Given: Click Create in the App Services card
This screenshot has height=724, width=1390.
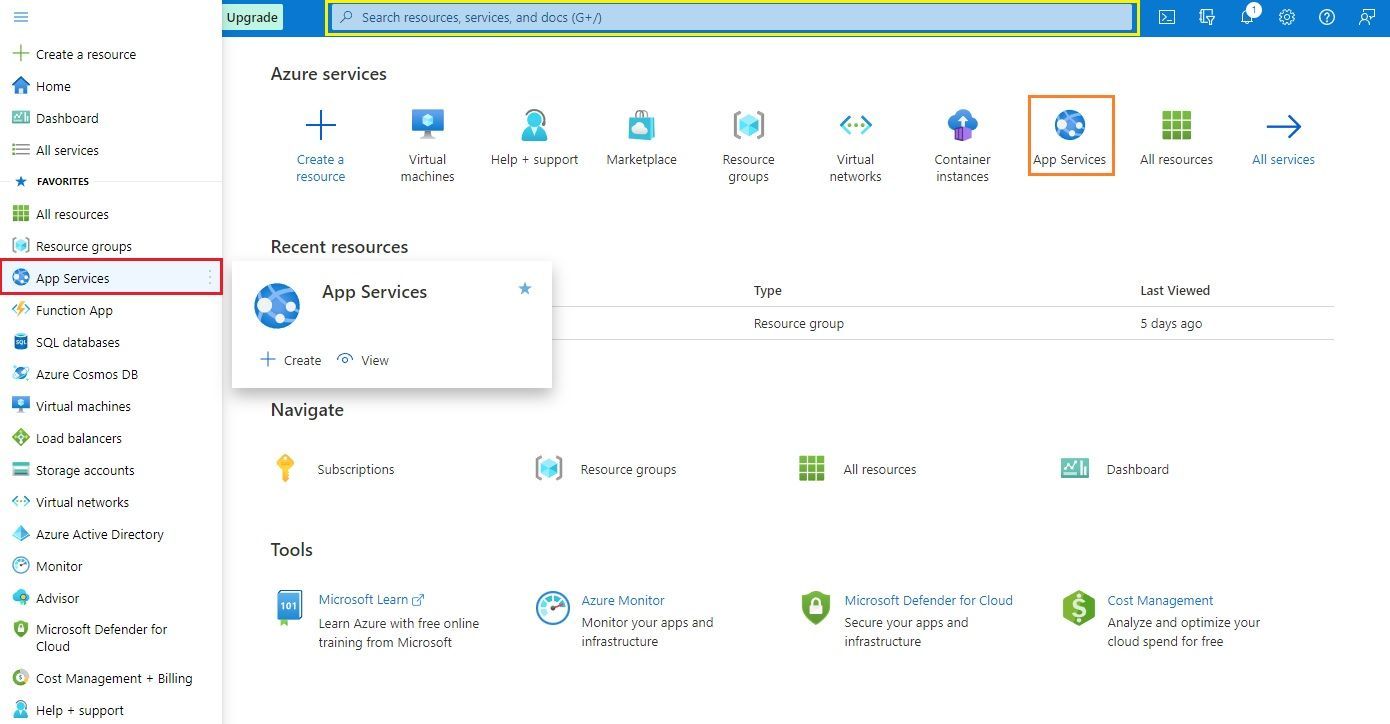Looking at the screenshot, I should [x=291, y=360].
